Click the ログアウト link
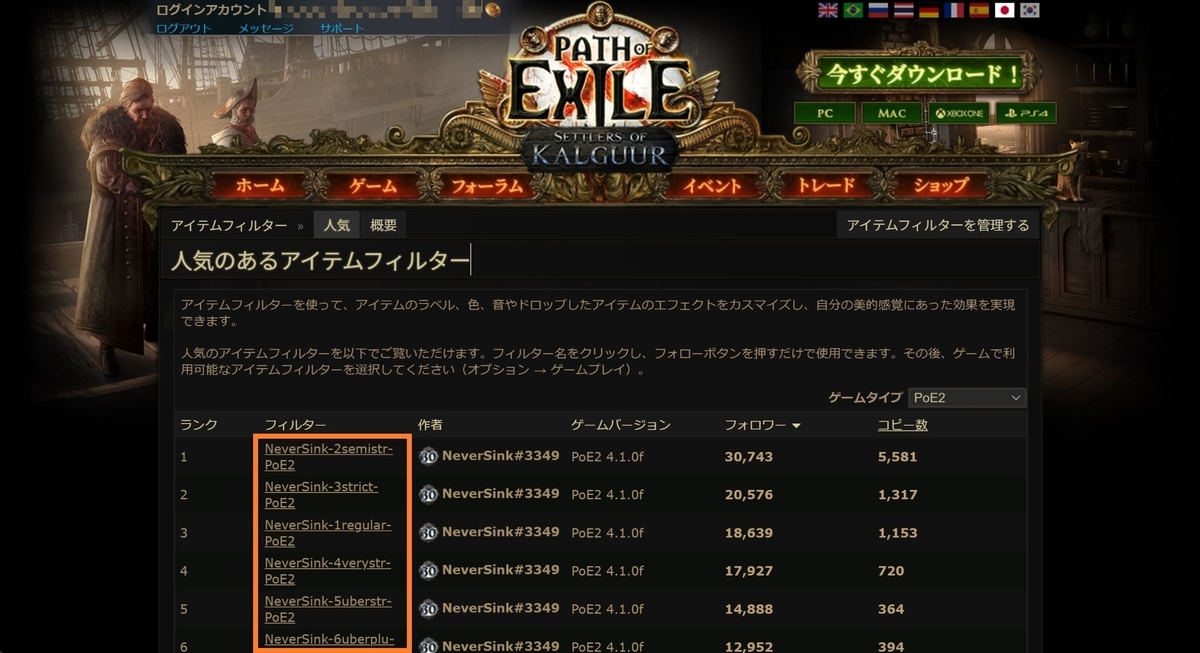1200x653 pixels. tap(184, 28)
